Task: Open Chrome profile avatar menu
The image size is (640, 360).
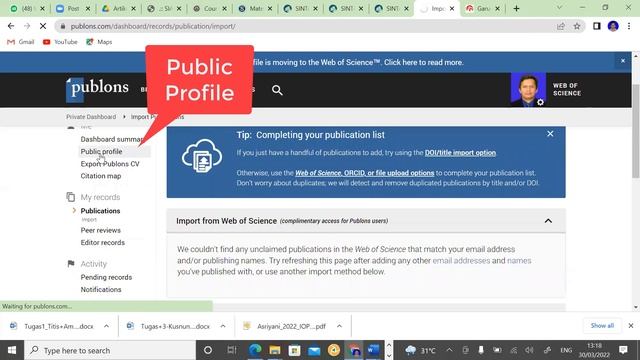Action: pyautogui.click(x=613, y=26)
